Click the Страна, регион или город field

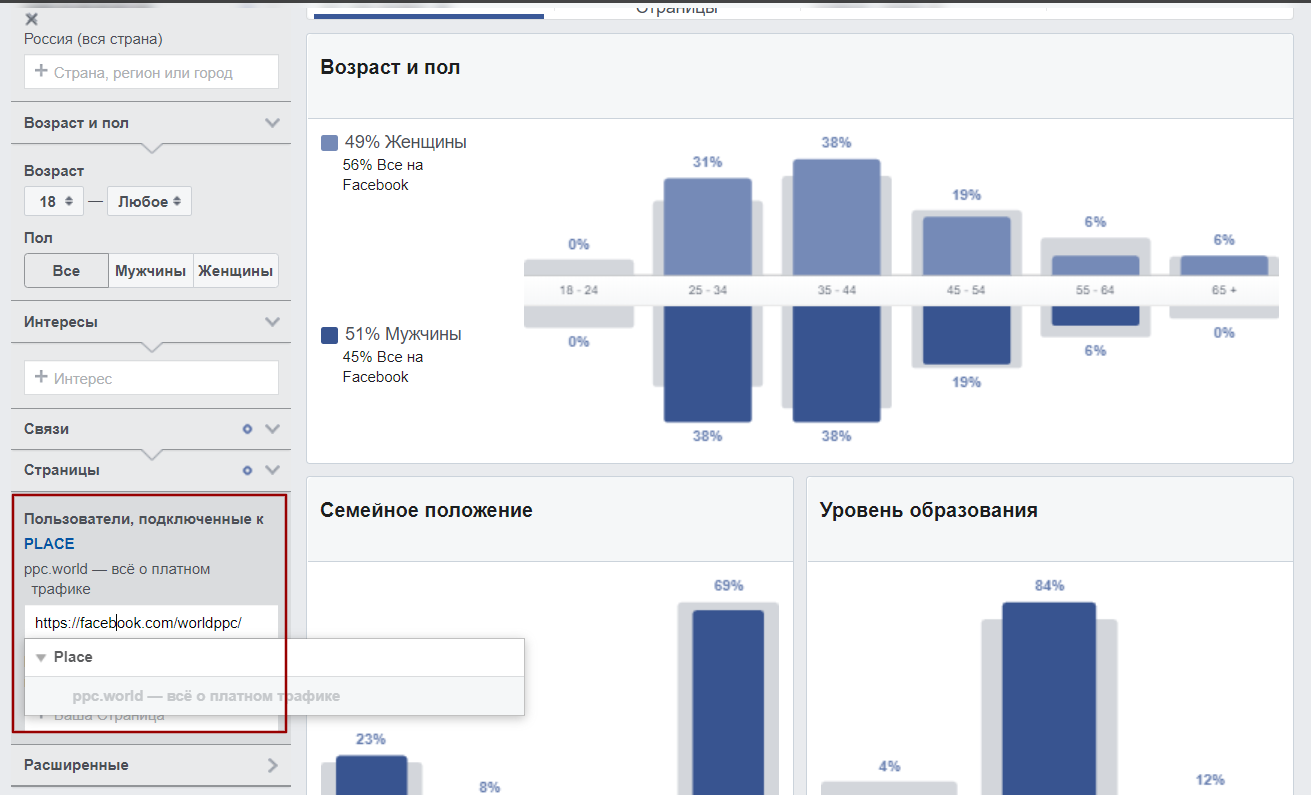tap(151, 72)
